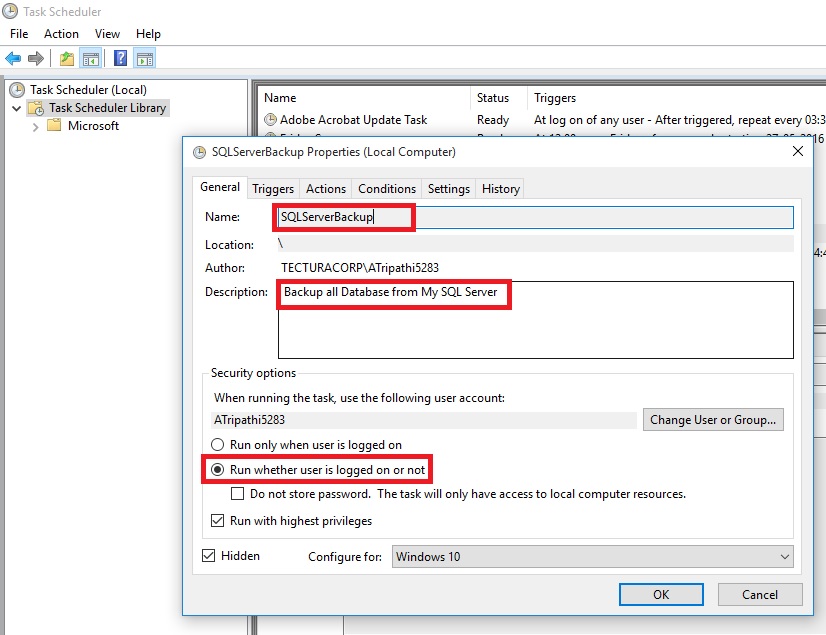This screenshot has height=635, width=826.
Task: Expand the Microsoft folder in tree
Action: point(37,126)
